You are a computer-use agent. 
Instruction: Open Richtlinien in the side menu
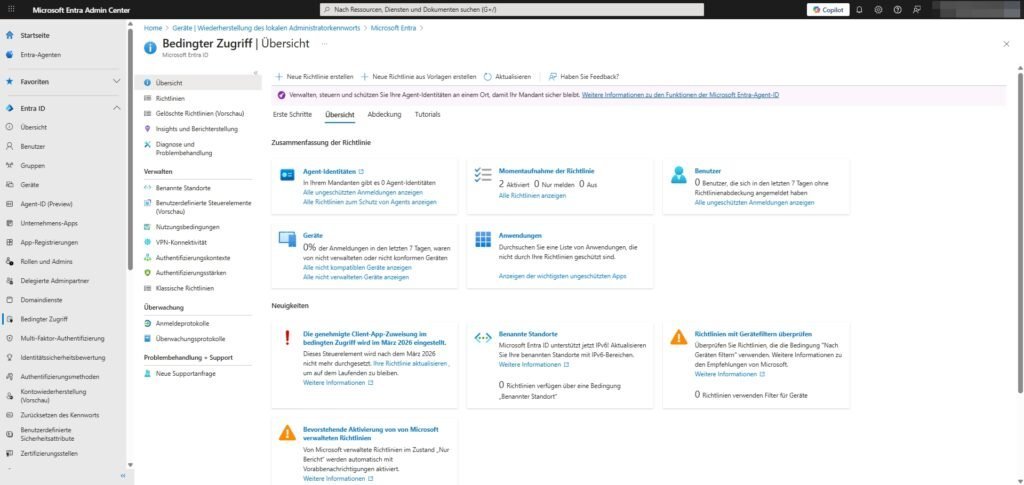tap(170, 99)
